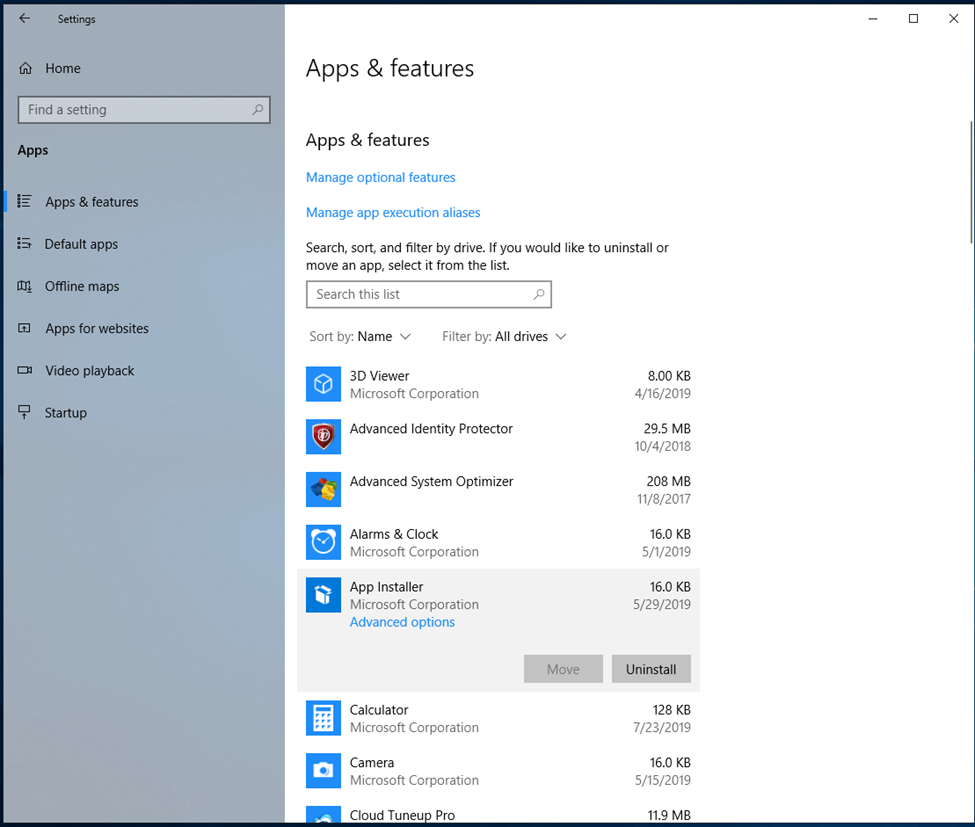This screenshot has width=975, height=827.
Task: Click the Apps for websites icon
Action: [24, 328]
